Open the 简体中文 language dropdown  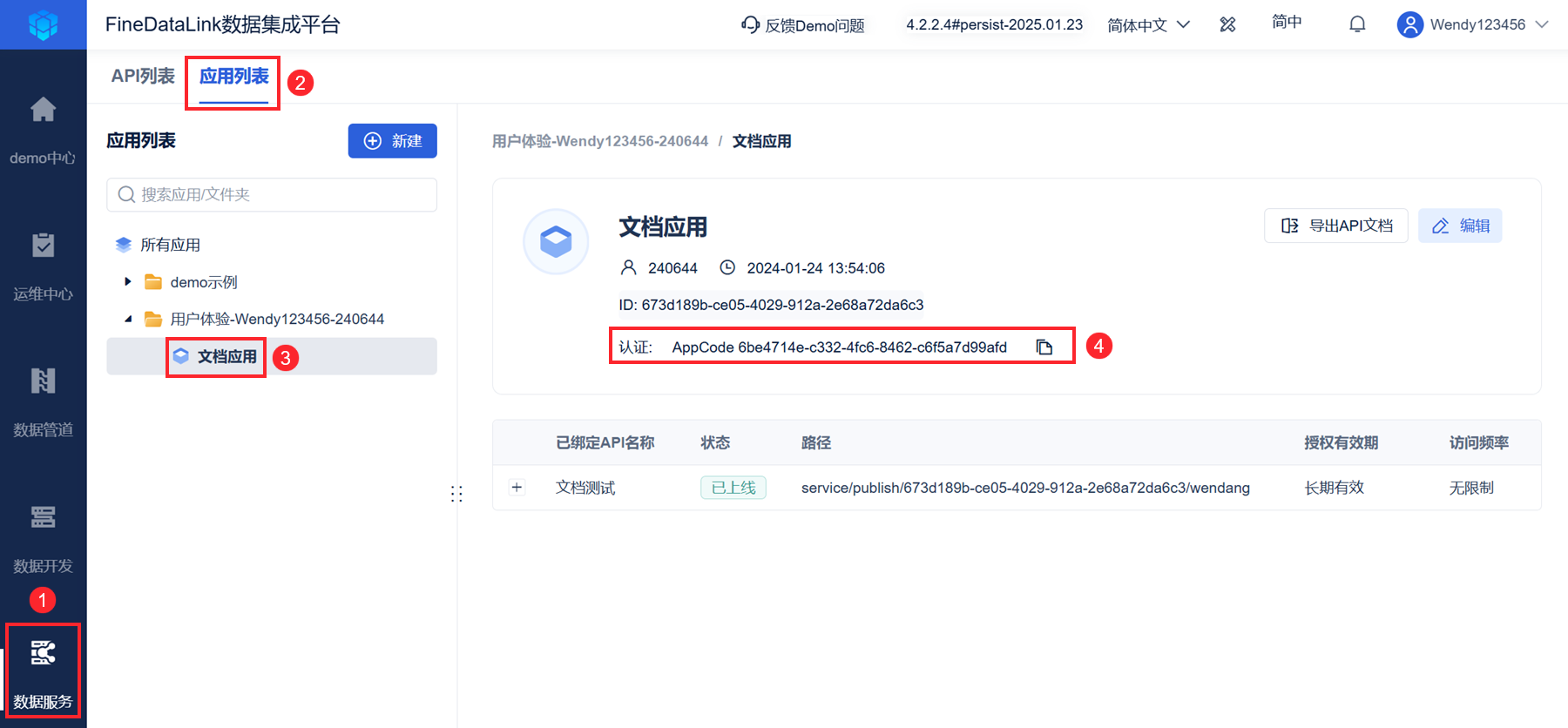click(1148, 25)
